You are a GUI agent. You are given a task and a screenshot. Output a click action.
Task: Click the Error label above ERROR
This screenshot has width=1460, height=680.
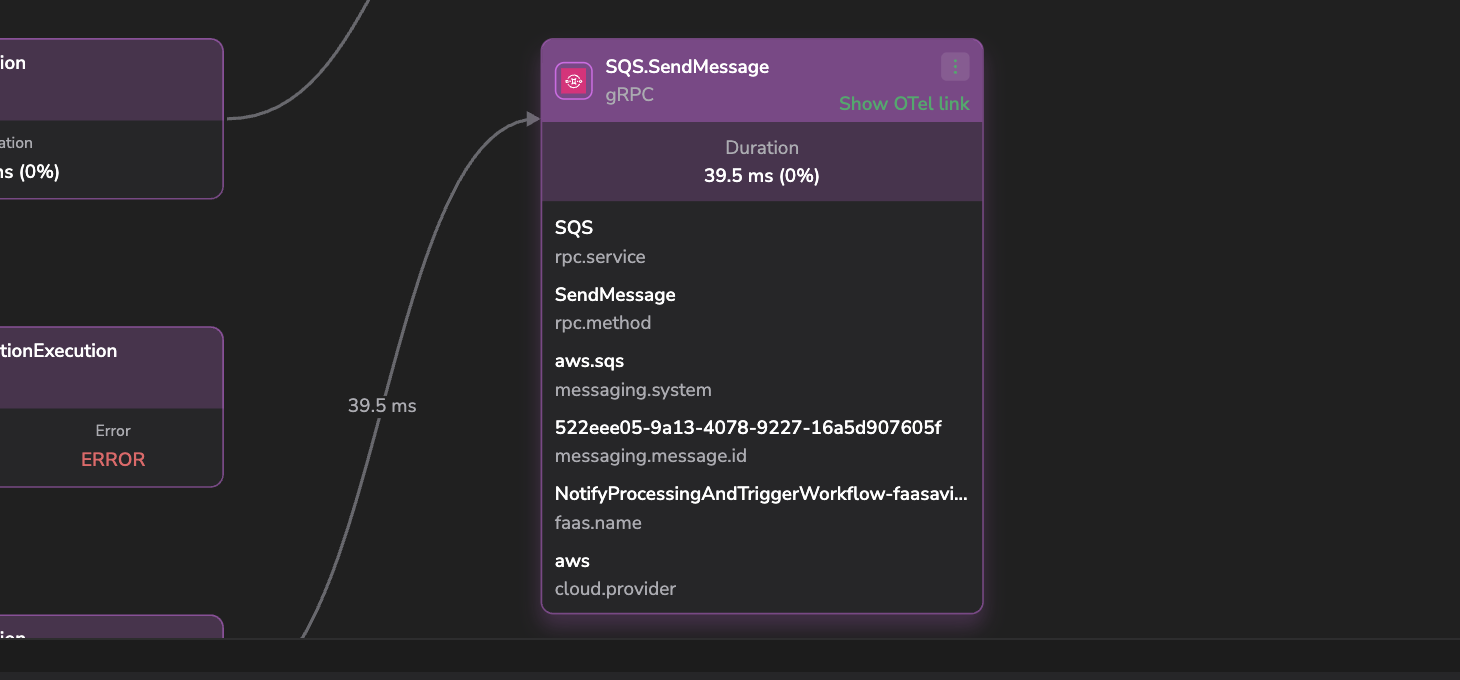coord(113,431)
